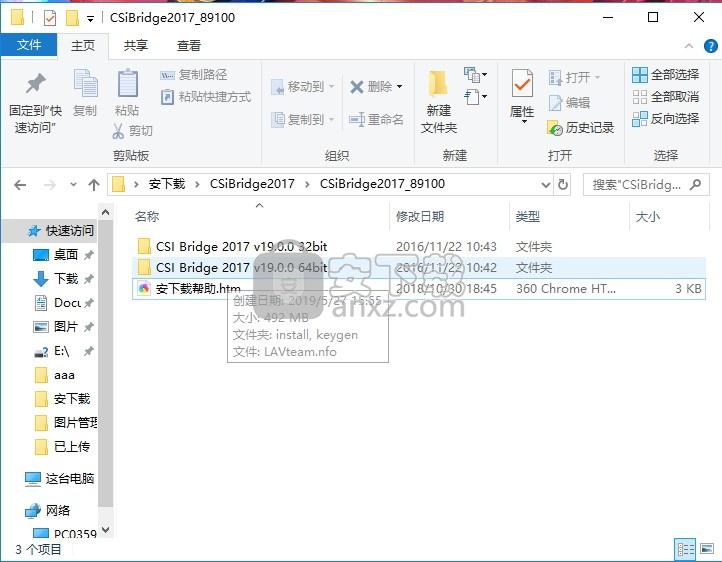This screenshot has height=562, width=722.
Task: Click the Open (打开) ribbon button
Action: tap(575, 77)
